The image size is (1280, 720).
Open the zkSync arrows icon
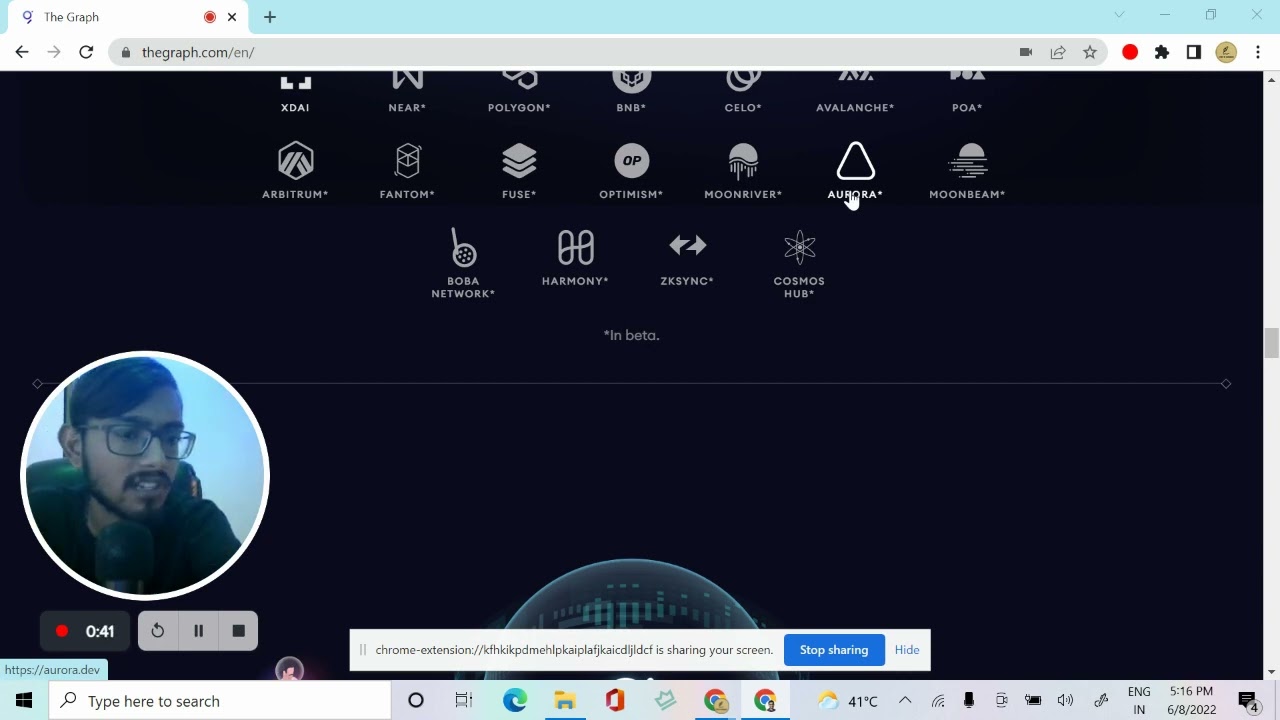[687, 245]
